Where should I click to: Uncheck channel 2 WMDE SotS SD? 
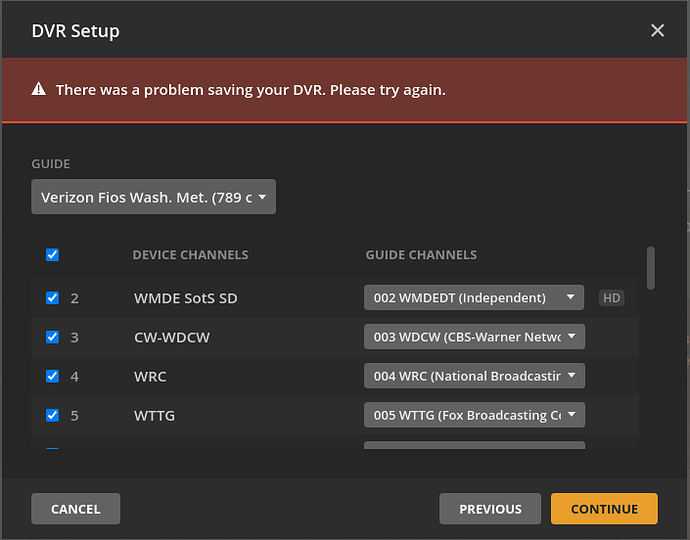(52, 298)
